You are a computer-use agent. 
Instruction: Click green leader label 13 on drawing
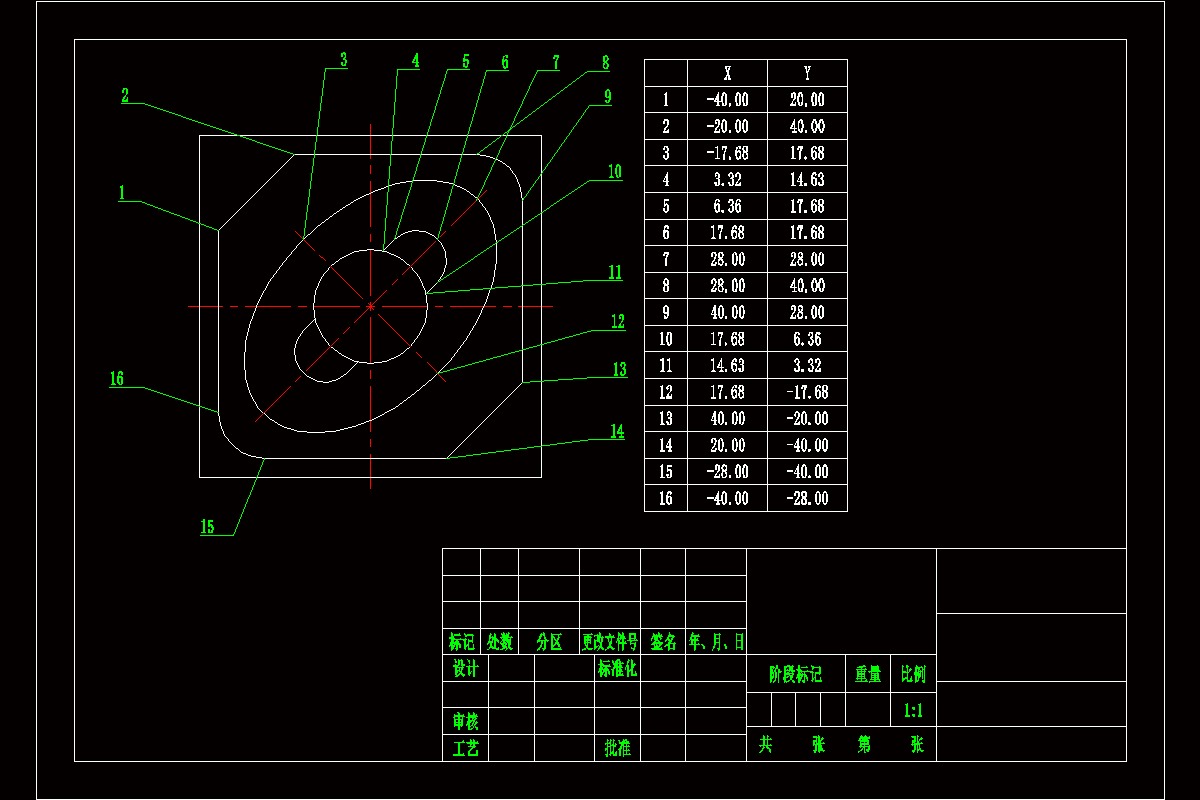(620, 370)
